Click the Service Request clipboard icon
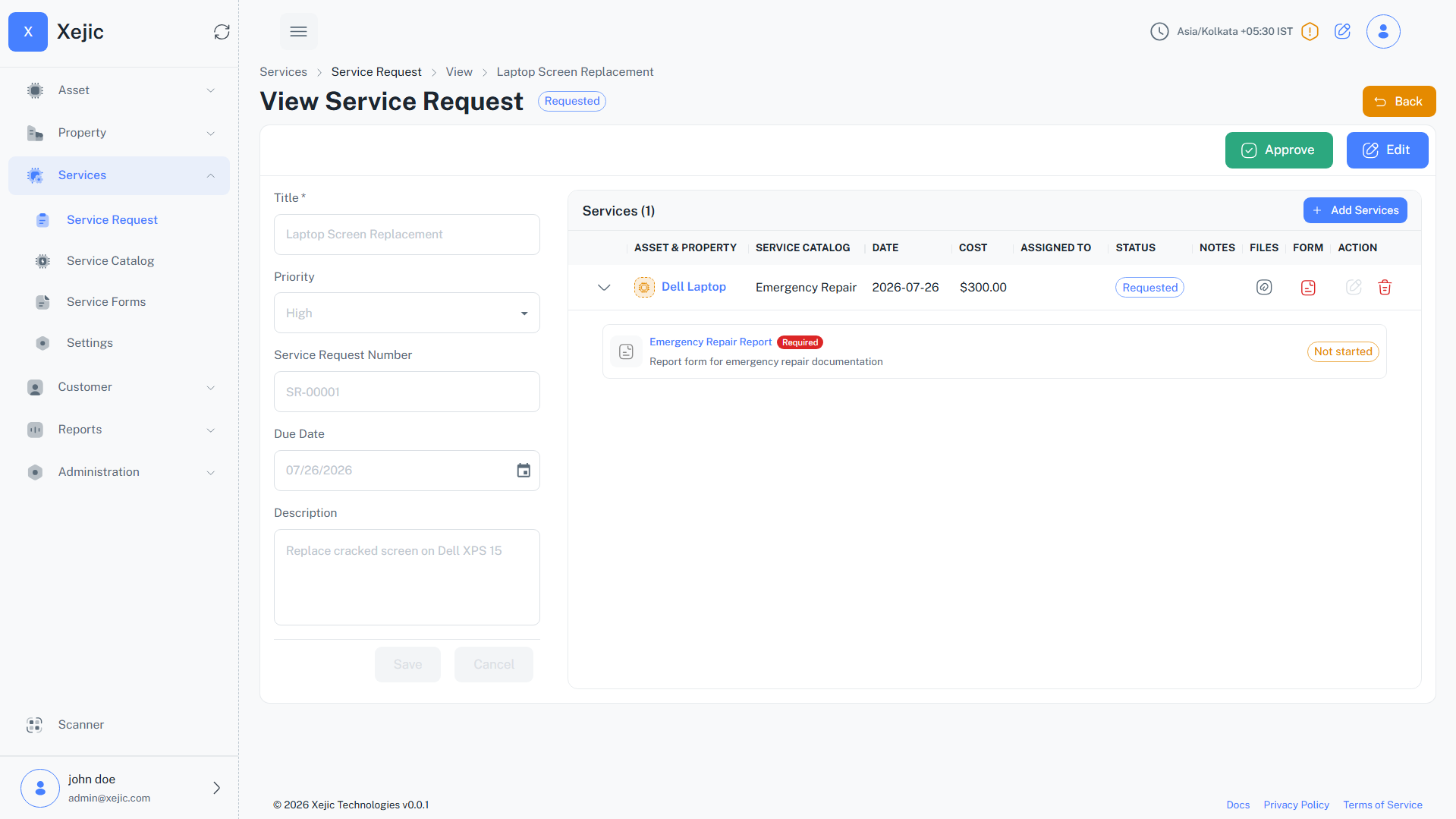 pyautogui.click(x=42, y=220)
